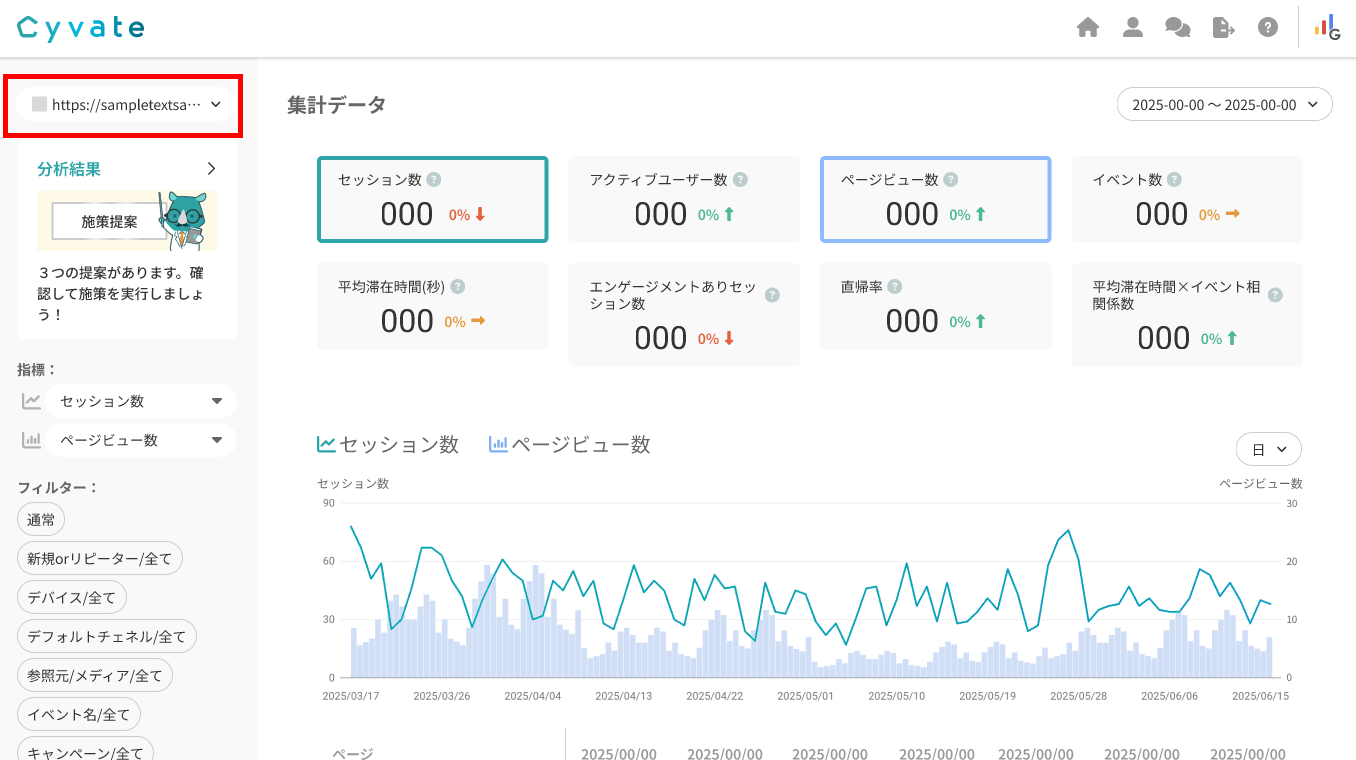The image size is (1356, 760).
Task: Toggle the セッション数 metric card
Action: 432,200
